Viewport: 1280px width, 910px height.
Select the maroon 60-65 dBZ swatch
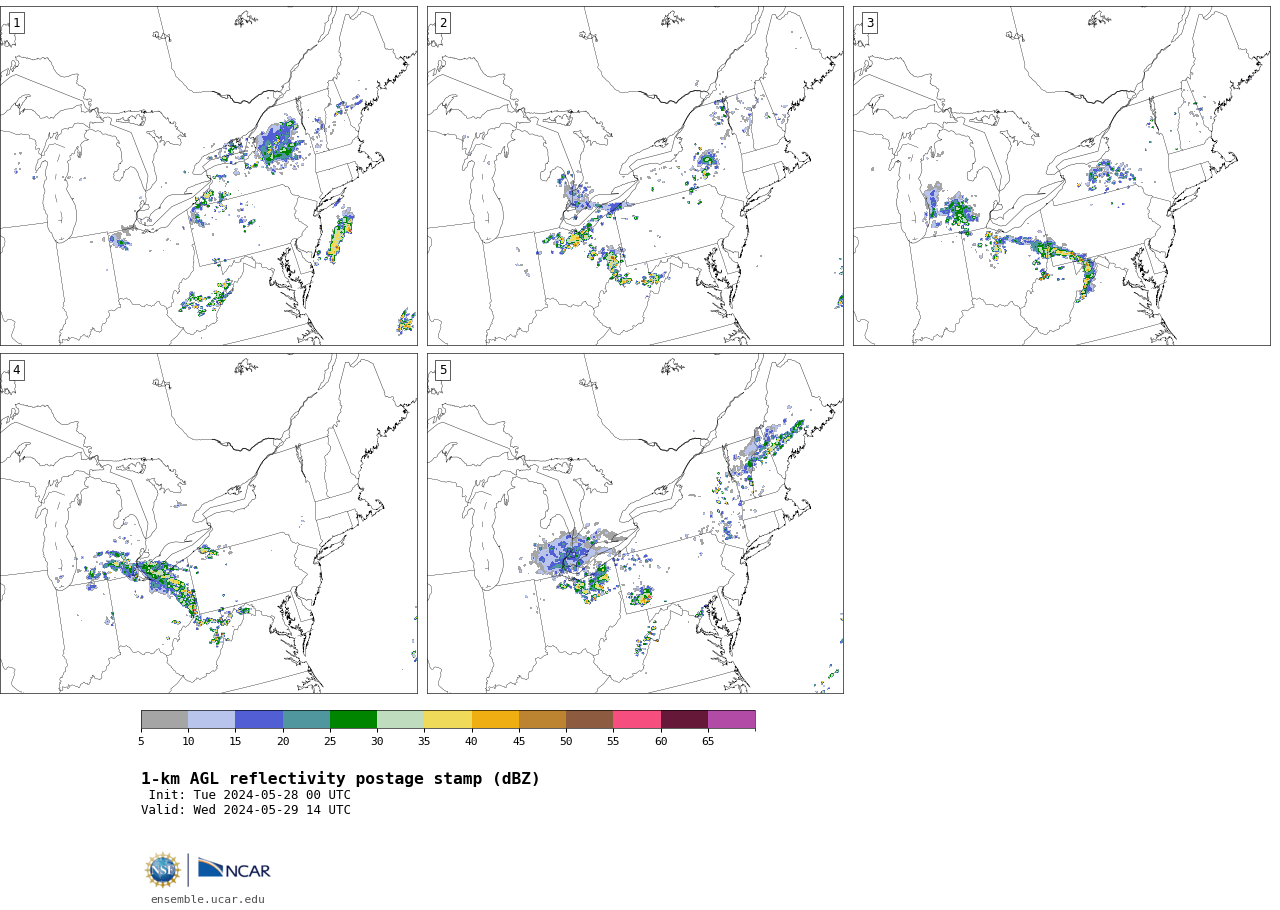(x=684, y=720)
